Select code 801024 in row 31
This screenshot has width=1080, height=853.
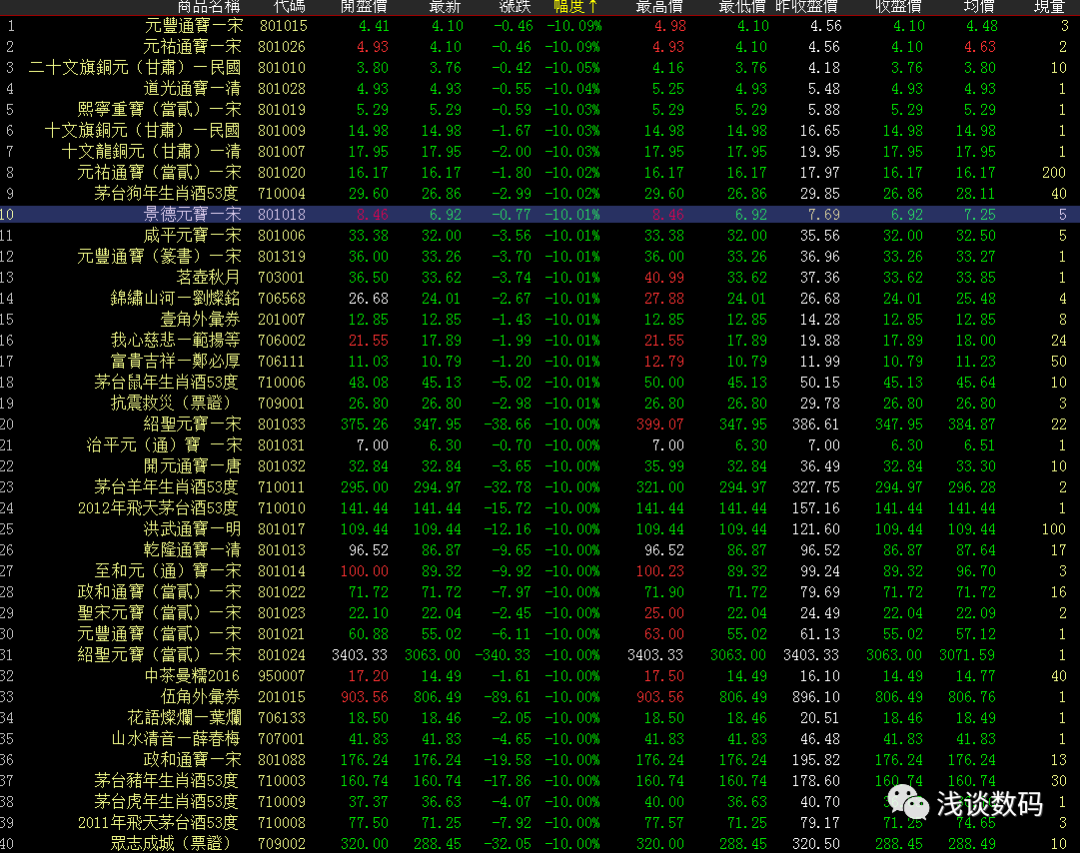(282, 655)
